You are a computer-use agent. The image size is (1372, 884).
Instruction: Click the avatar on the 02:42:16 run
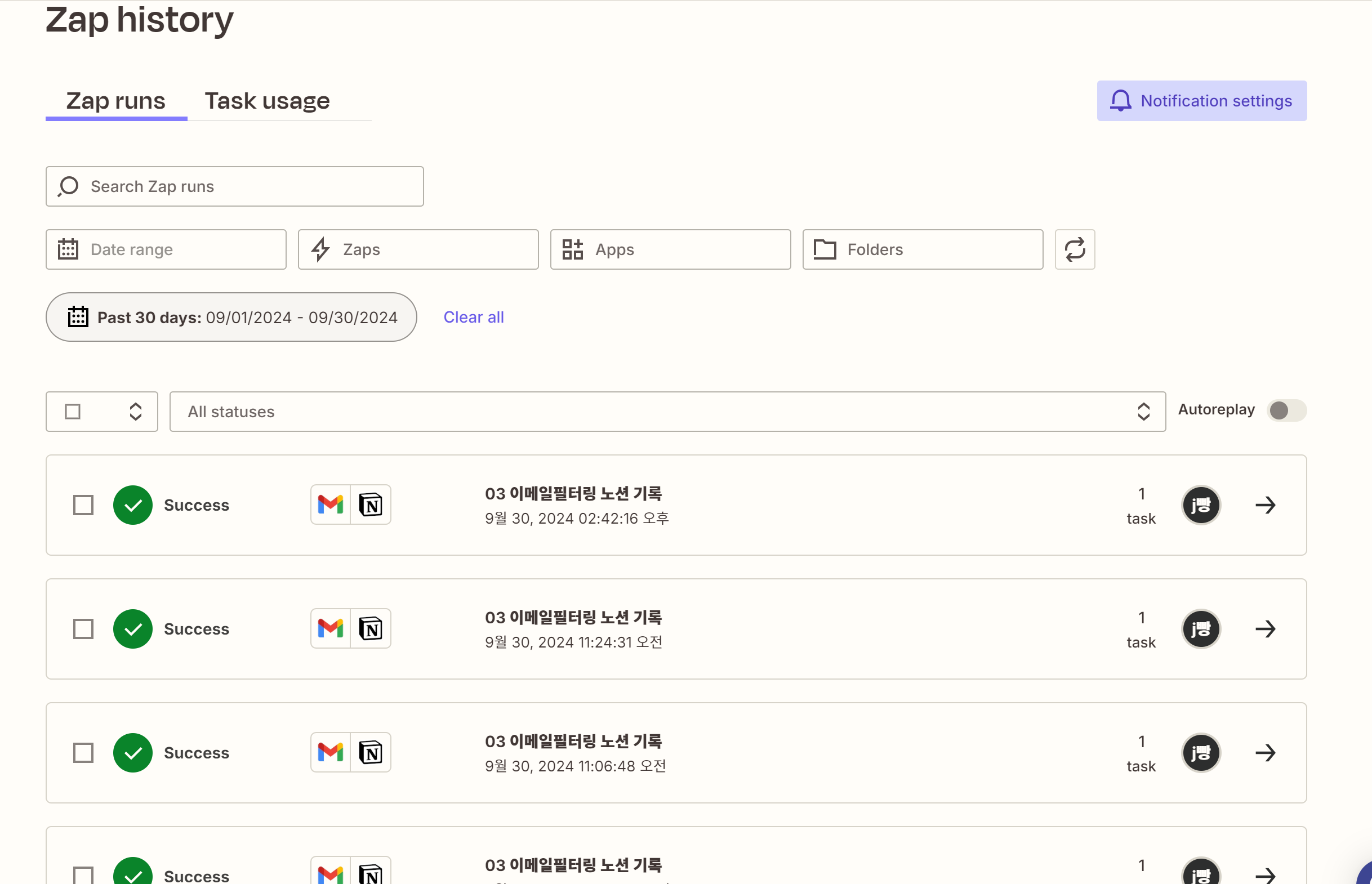tap(1200, 505)
